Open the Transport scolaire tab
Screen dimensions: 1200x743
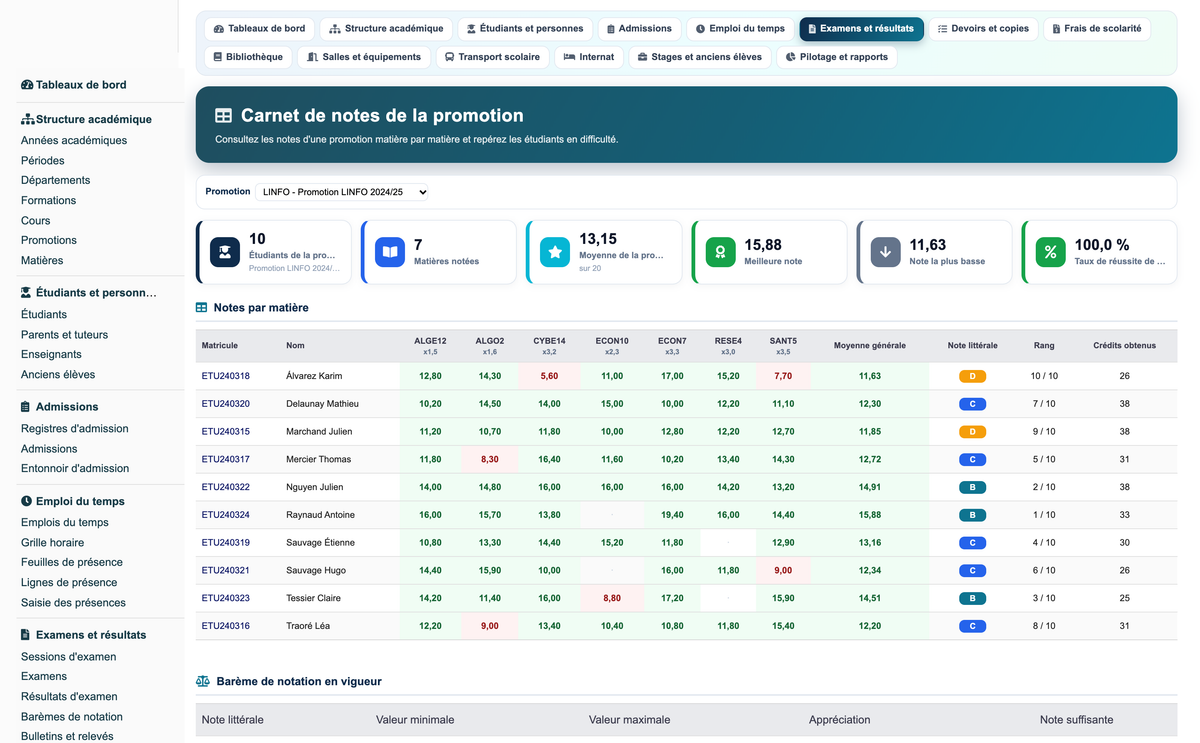493,57
